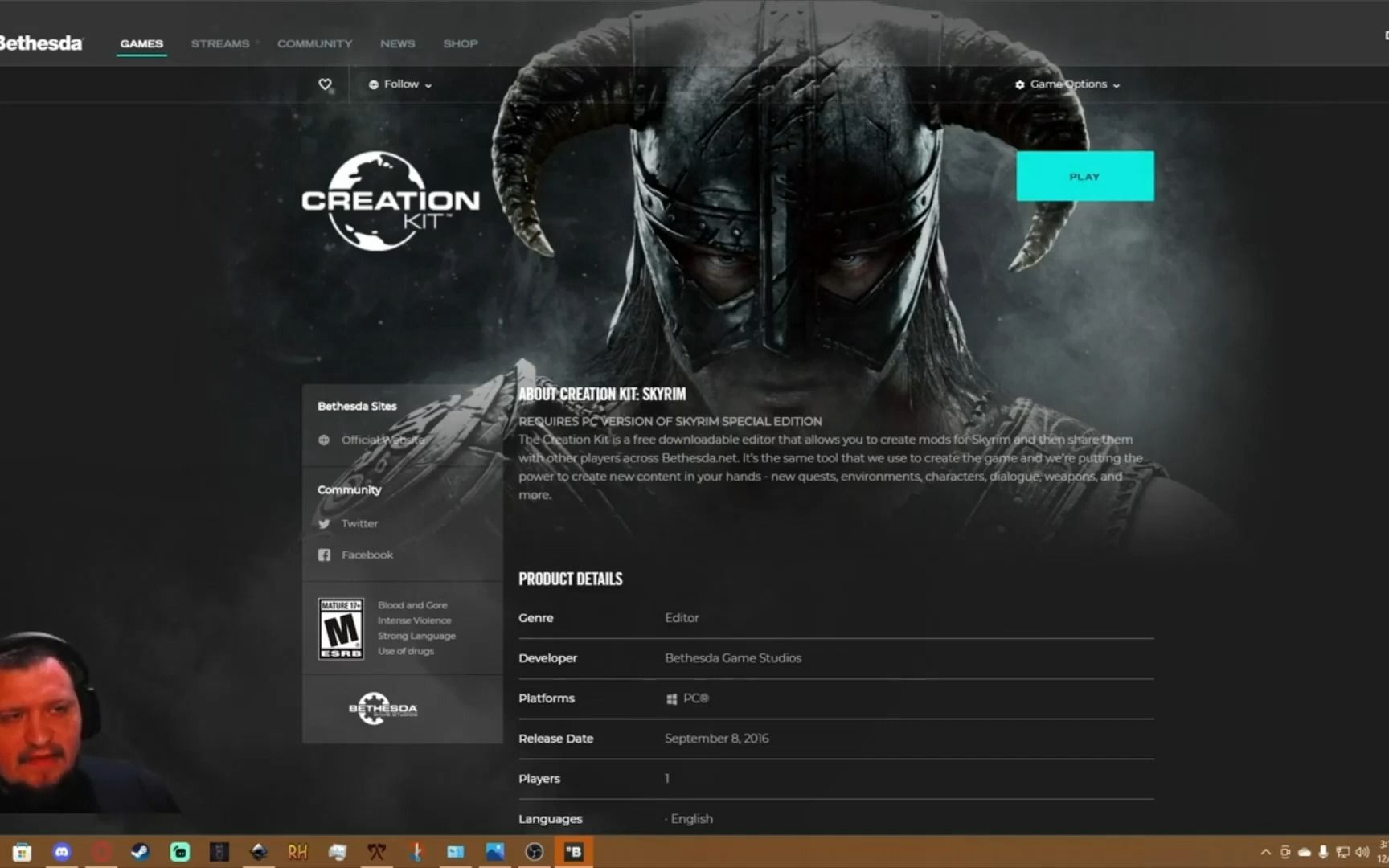The image size is (1389, 868).
Task: Click the Bethesda Game Studios logo in the sidebar
Action: (383, 708)
